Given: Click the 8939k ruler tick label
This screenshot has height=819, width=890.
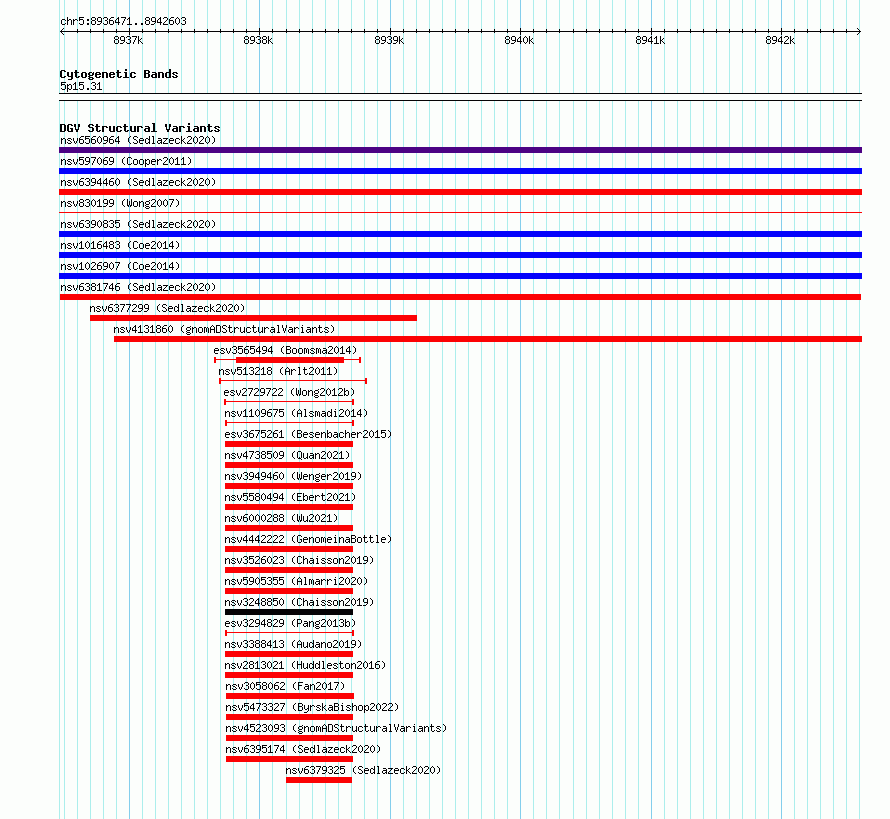Looking at the screenshot, I should tap(389, 40).
